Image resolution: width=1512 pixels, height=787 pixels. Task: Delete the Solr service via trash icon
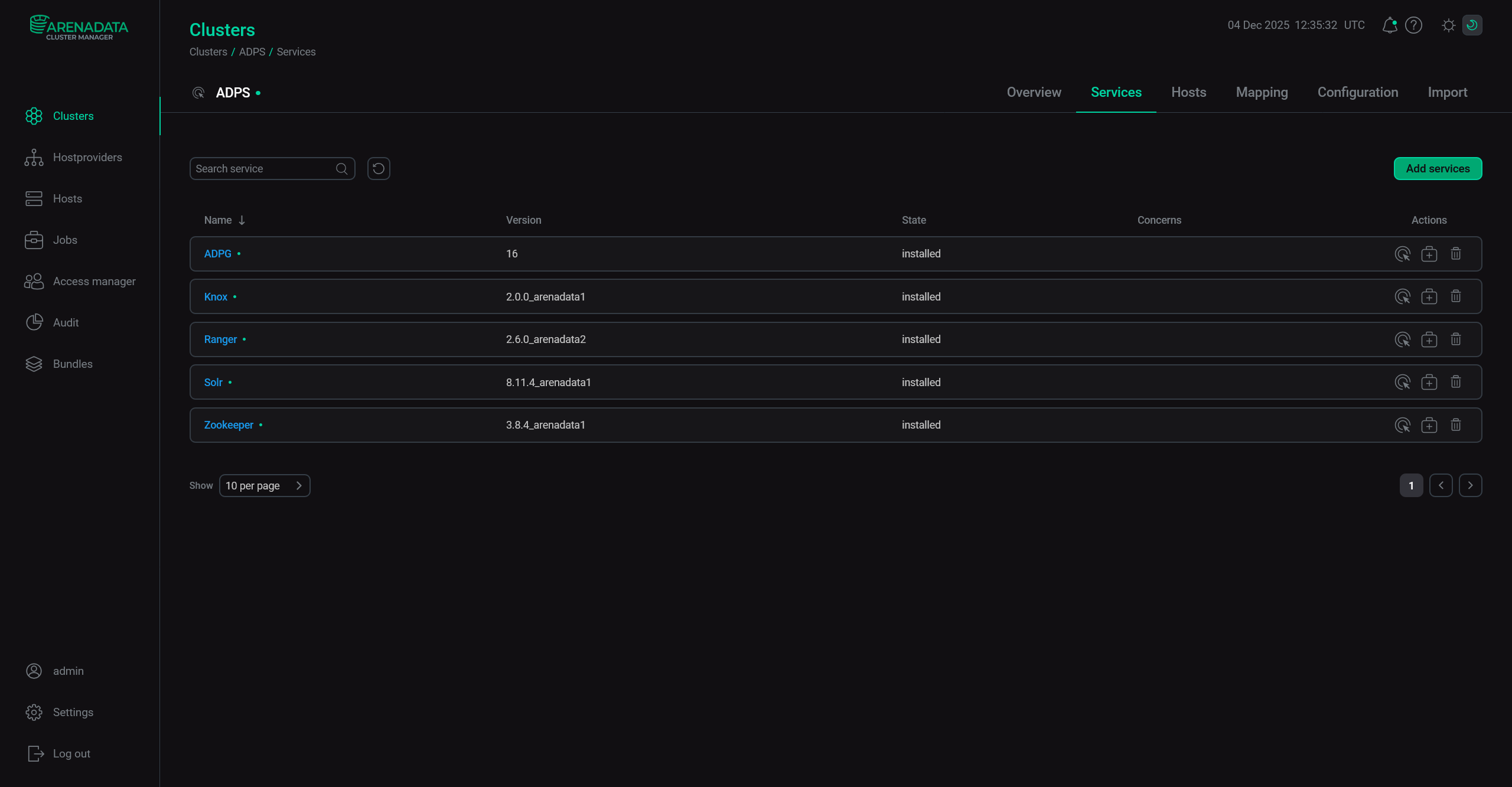tap(1455, 382)
